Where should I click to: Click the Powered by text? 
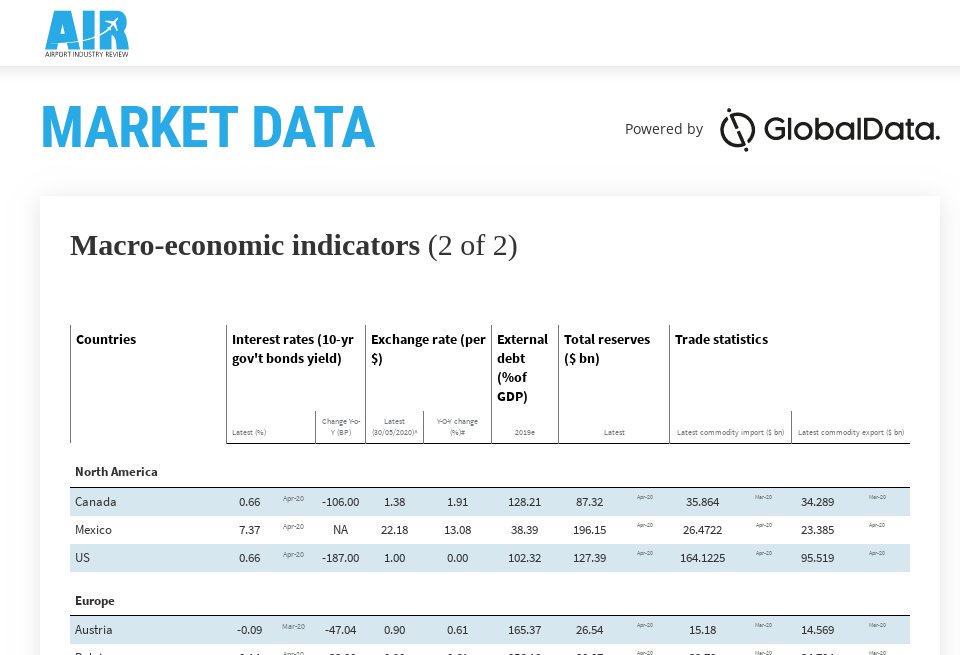[x=663, y=129]
